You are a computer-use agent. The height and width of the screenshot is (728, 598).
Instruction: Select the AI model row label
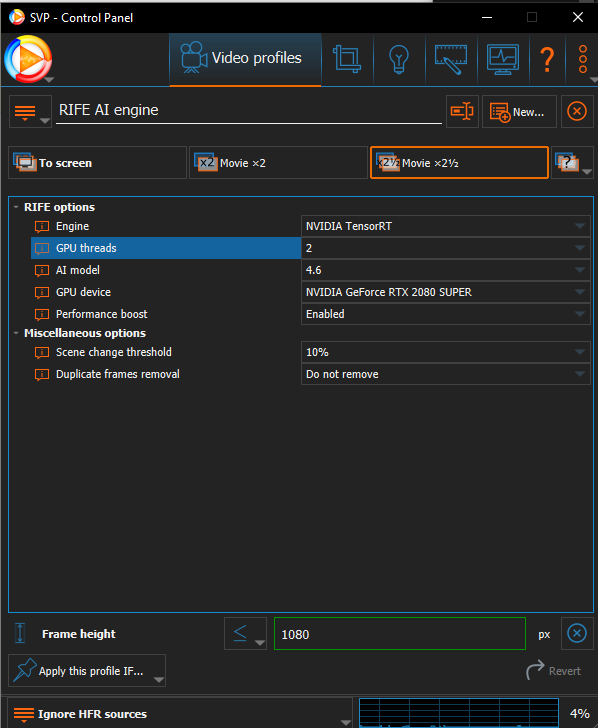coord(78,270)
